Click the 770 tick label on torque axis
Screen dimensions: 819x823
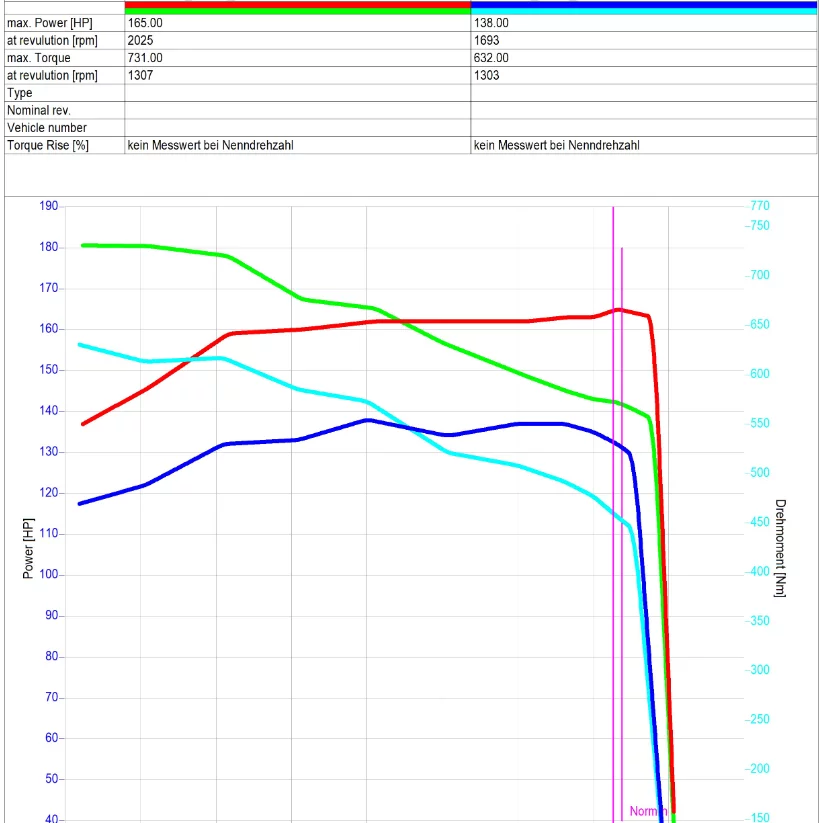click(759, 206)
